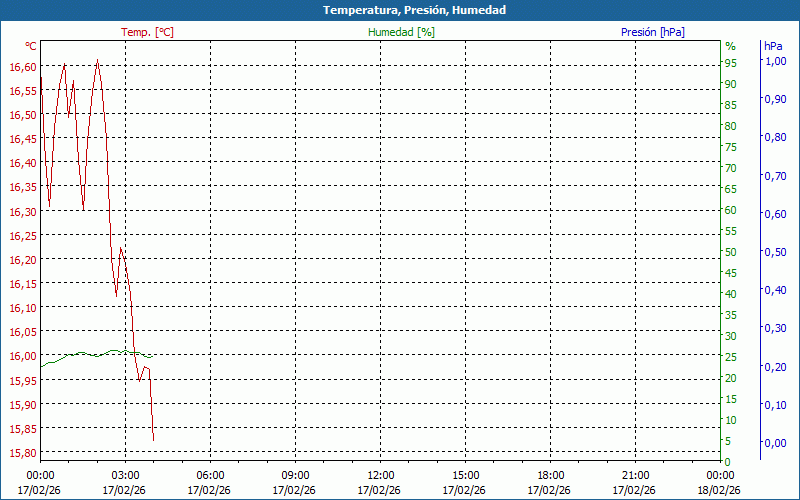Viewport: 800px width, 500px height.
Task: Click the 95 value on humidity axis
Action: (x=731, y=63)
